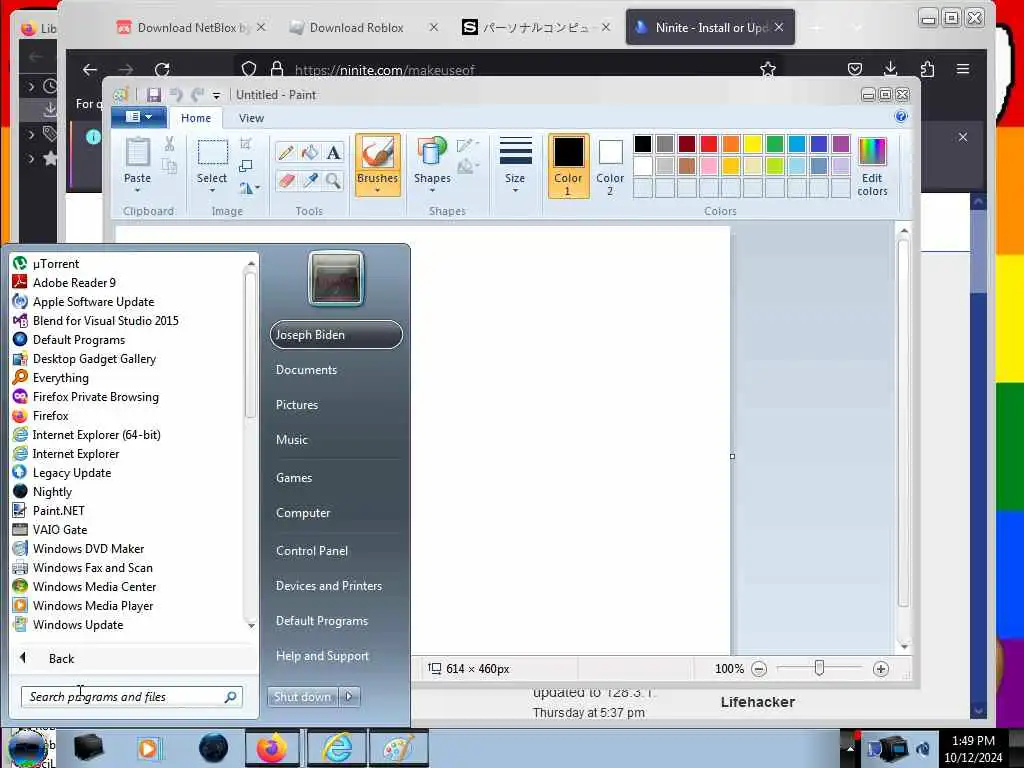1024x768 pixels.
Task: Open Firefox extensions puzzle icon
Action: pyautogui.click(x=927, y=69)
